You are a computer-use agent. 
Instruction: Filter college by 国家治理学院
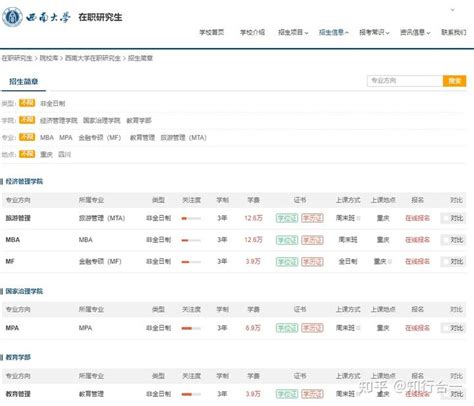click(x=102, y=121)
